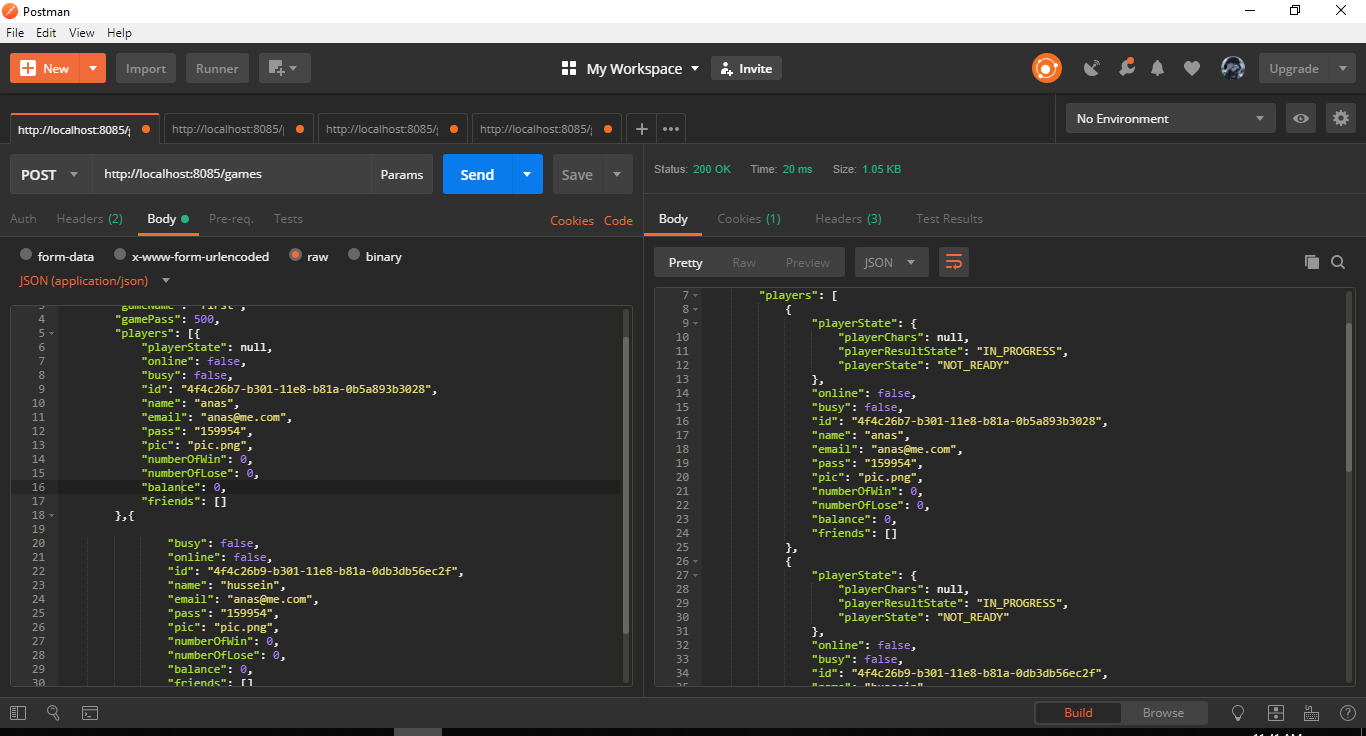
Task: Search the response with magnifier icon
Action: (1338, 262)
